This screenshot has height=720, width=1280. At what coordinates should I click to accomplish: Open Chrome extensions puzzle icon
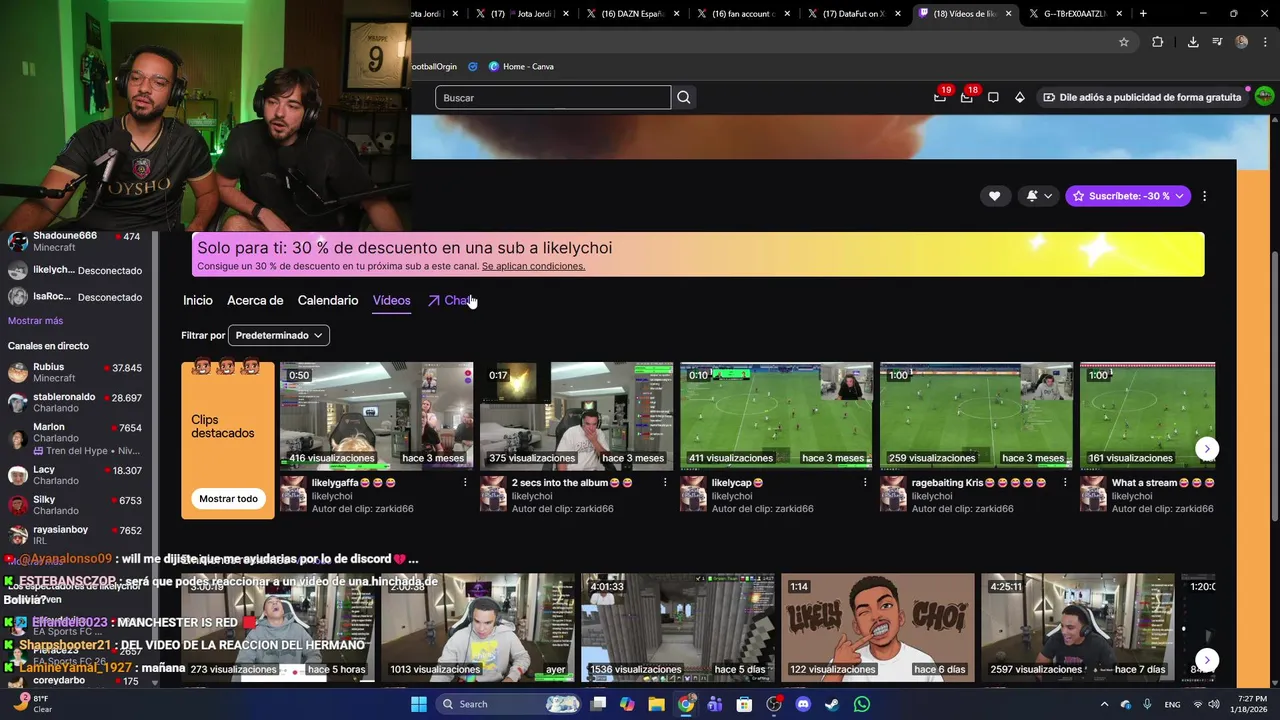coord(1157,42)
